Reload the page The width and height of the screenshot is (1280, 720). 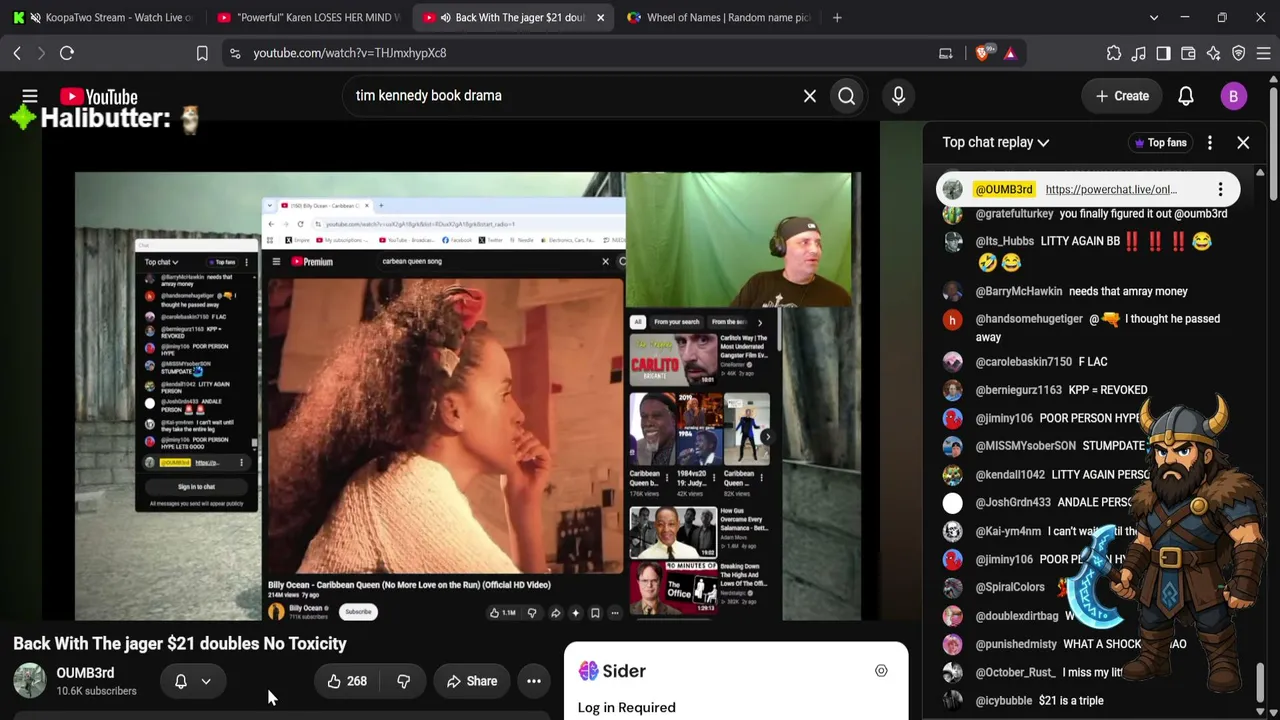point(67,53)
